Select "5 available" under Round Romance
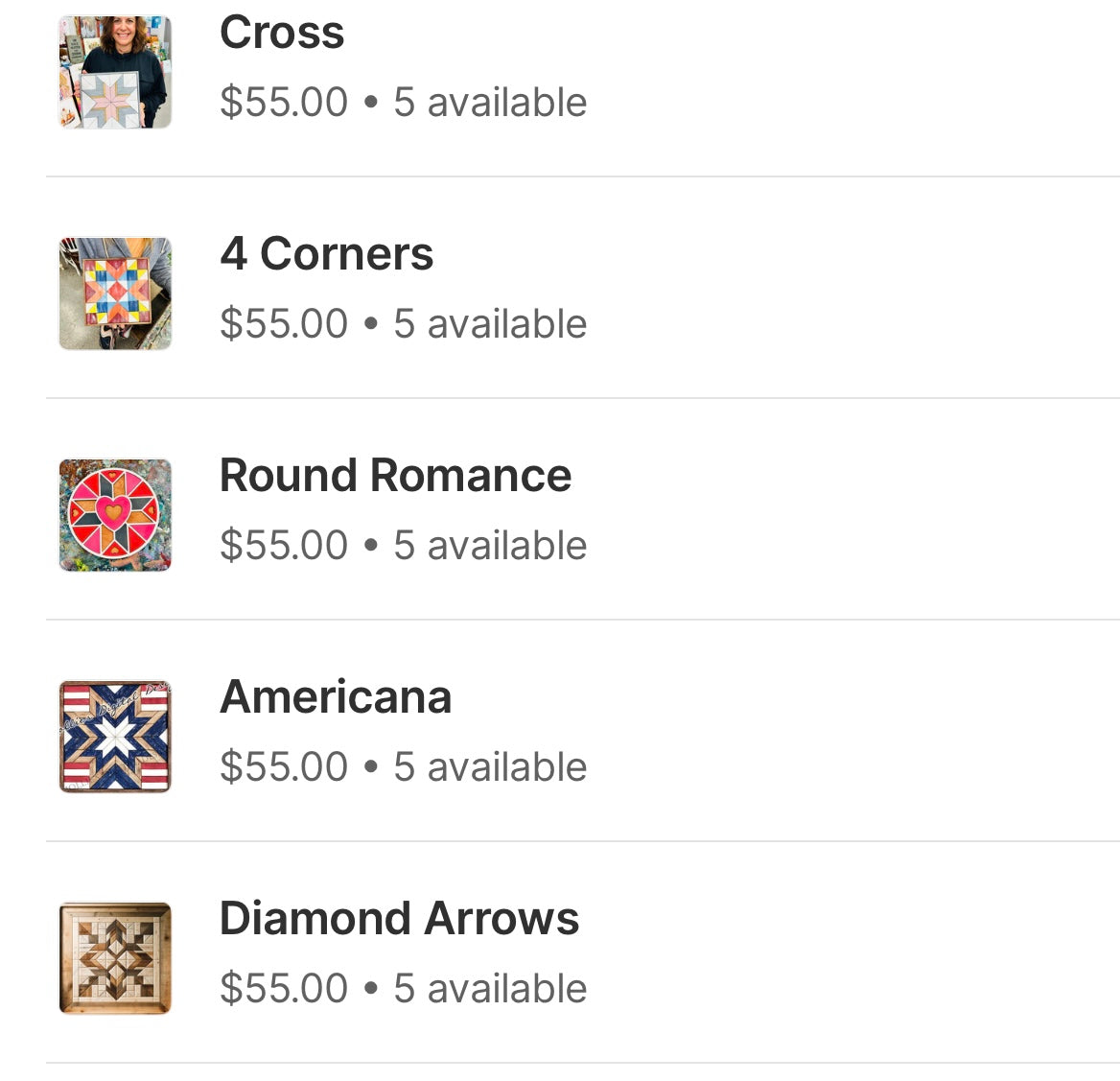Image resolution: width=1120 pixels, height=1081 pixels. click(x=490, y=546)
